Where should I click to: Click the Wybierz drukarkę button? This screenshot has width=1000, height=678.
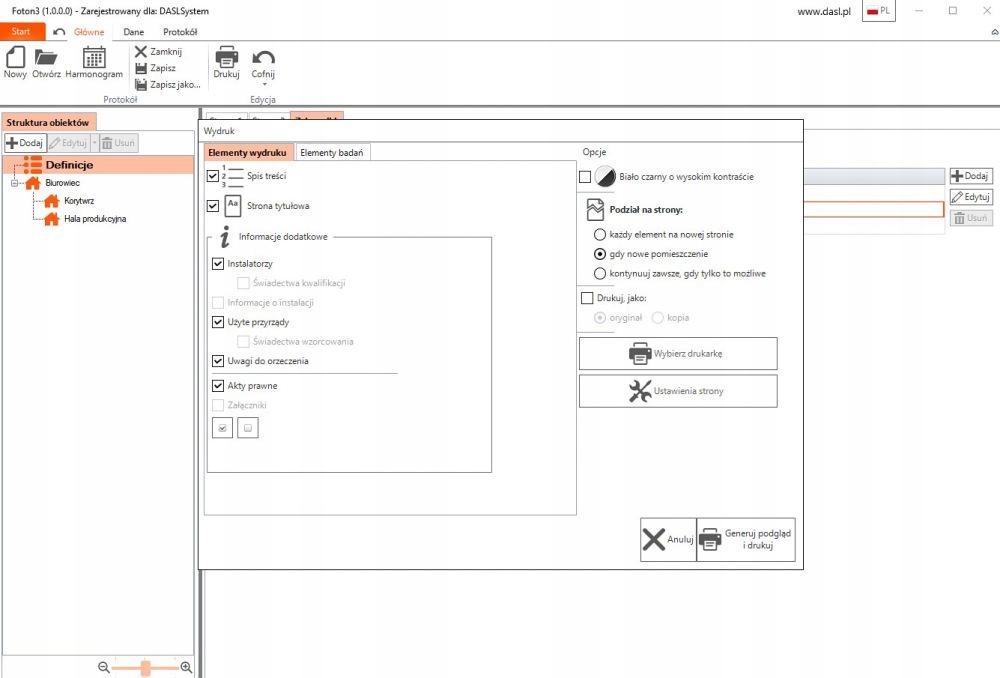pyautogui.click(x=678, y=353)
